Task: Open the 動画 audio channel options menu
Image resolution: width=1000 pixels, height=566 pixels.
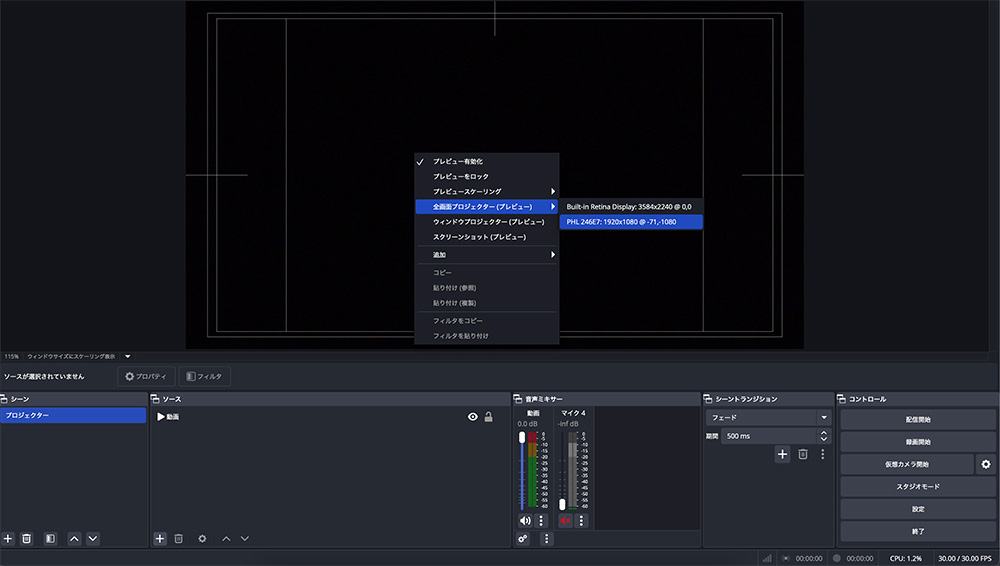Action: pos(542,520)
